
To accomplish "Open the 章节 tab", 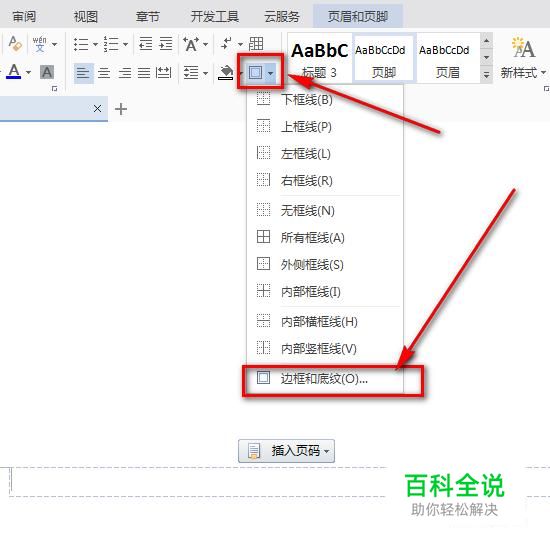I will pyautogui.click(x=148, y=16).
